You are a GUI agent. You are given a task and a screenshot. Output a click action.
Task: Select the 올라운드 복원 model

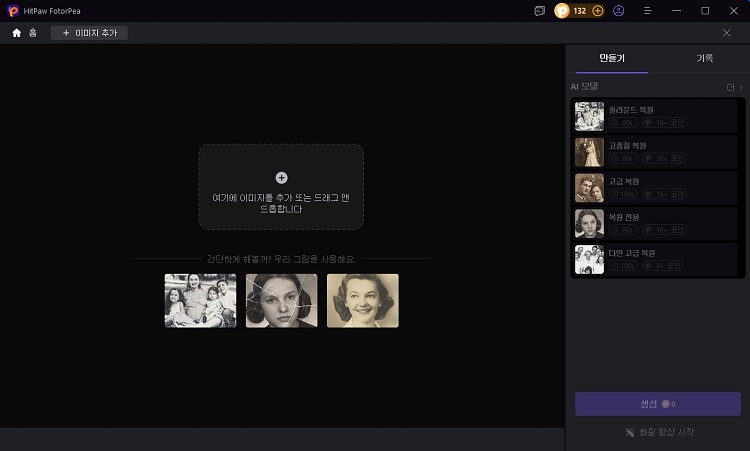[x=655, y=116]
